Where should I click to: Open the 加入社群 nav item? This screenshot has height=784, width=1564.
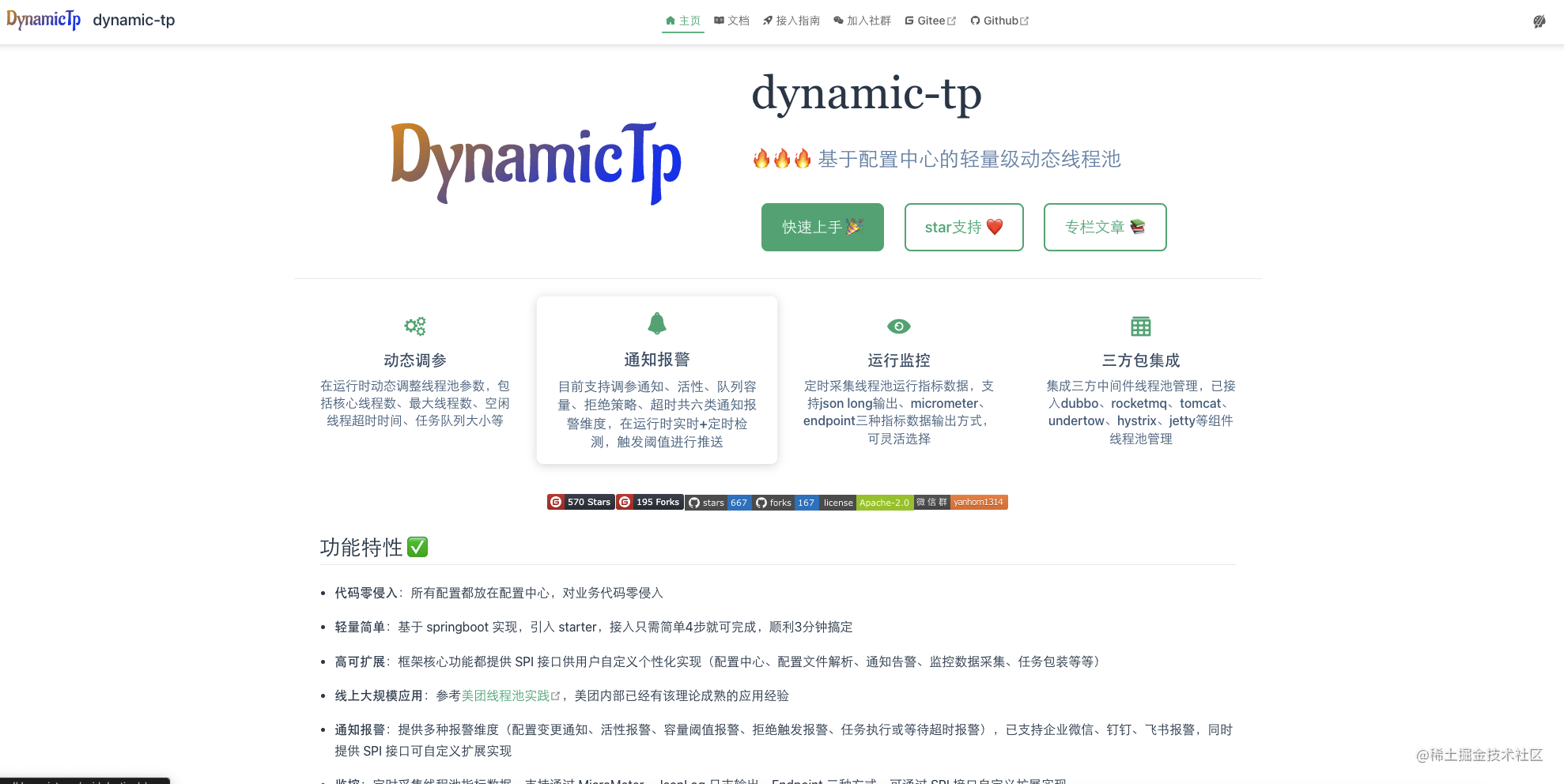[862, 21]
